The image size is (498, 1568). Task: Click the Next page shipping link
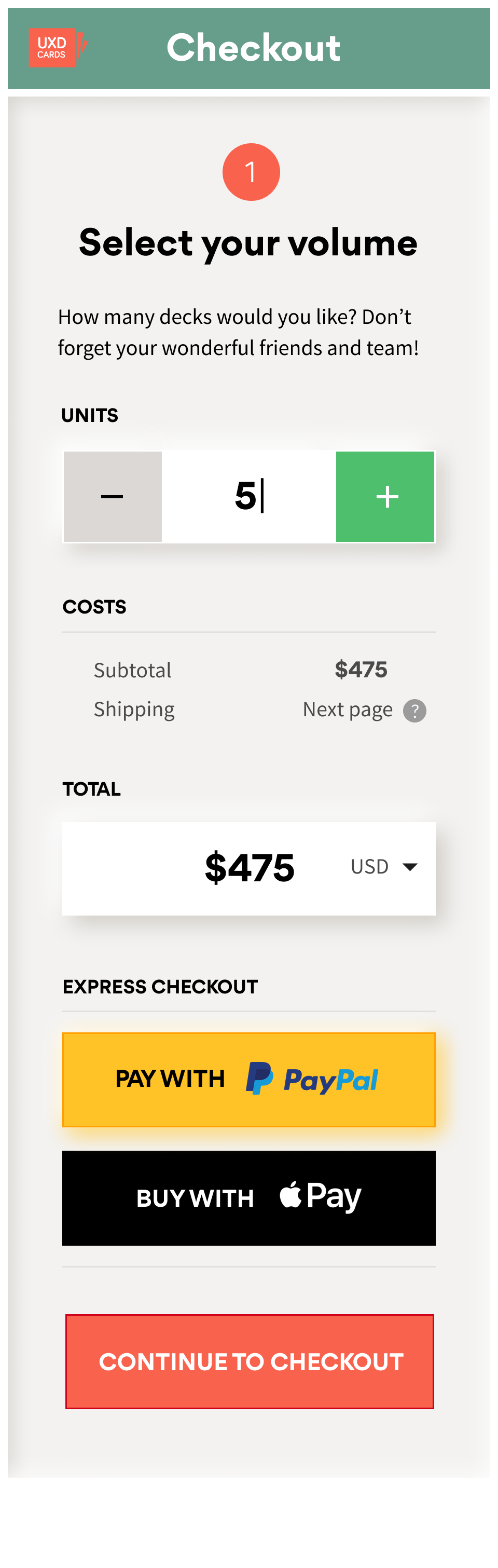tap(347, 710)
